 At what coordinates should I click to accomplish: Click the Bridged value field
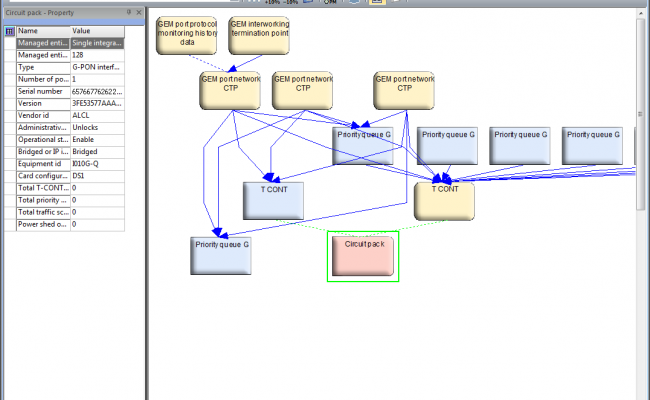96,151
